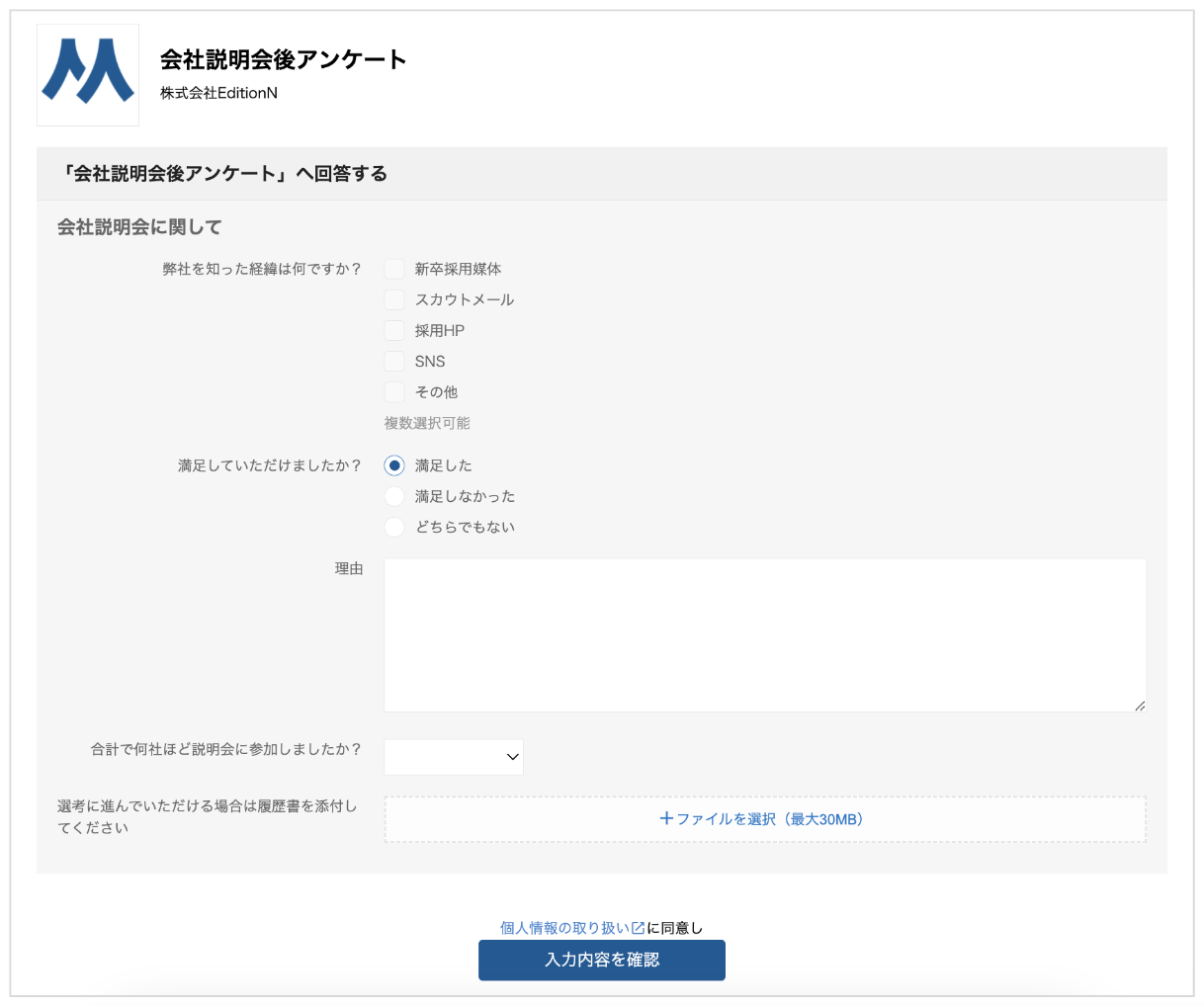1204x1006 pixels.
Task: Select the 満足した radio button
Action: pyautogui.click(x=394, y=465)
